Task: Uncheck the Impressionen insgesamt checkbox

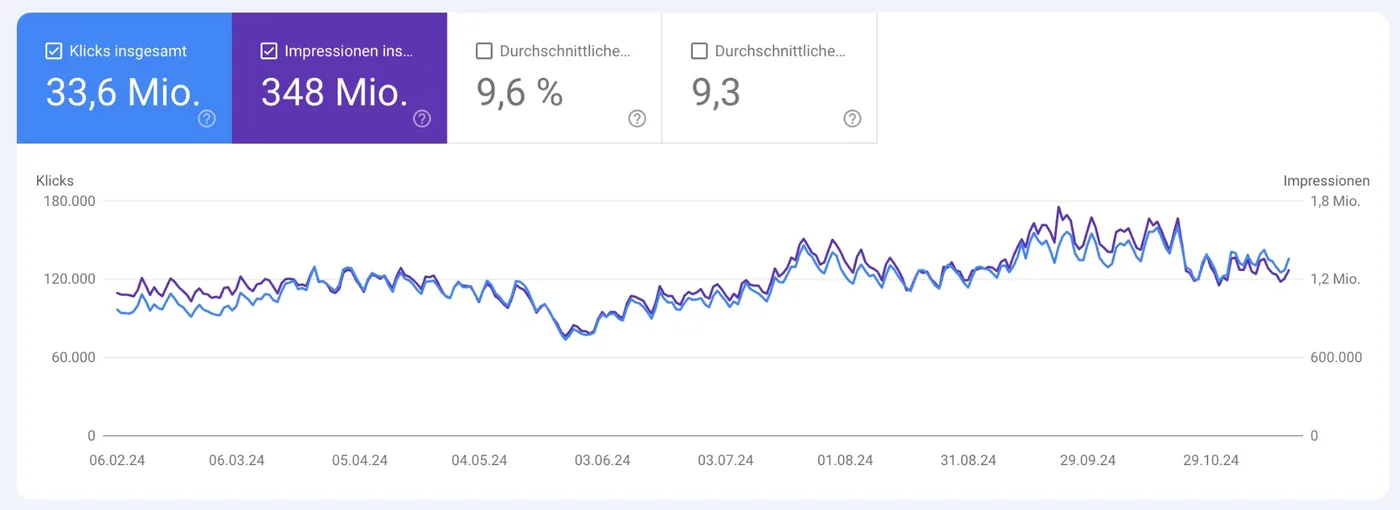Action: tap(269, 51)
